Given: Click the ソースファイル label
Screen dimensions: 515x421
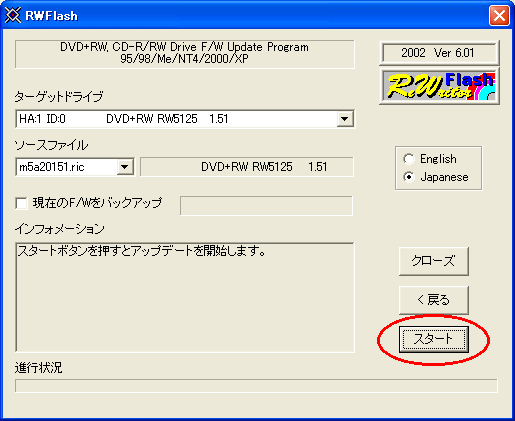Looking at the screenshot, I should tap(51, 145).
